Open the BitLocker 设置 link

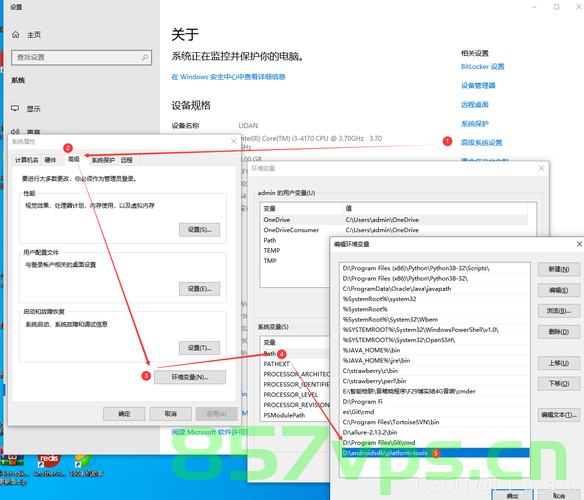482,67
